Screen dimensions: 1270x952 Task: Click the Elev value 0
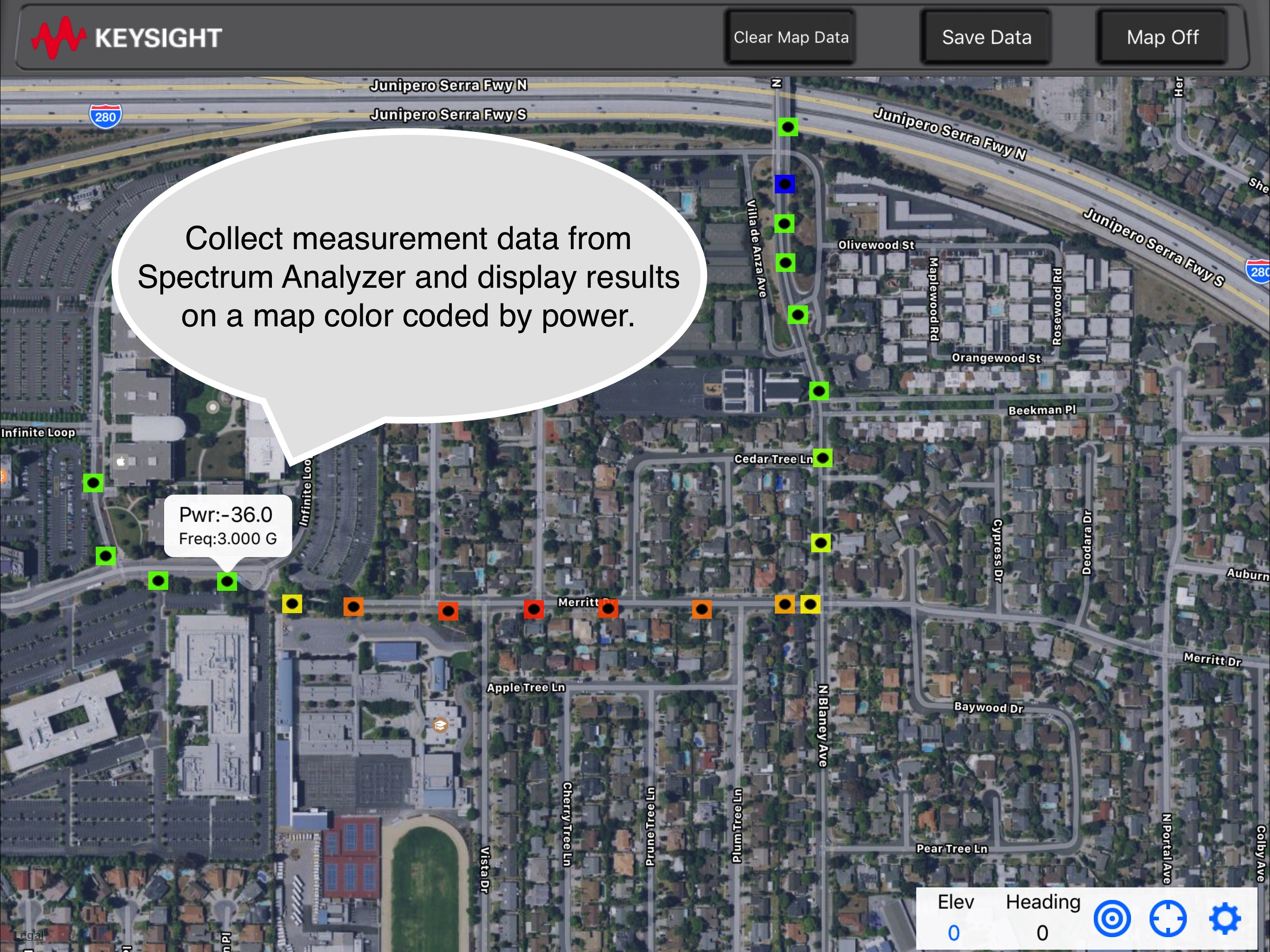[953, 933]
